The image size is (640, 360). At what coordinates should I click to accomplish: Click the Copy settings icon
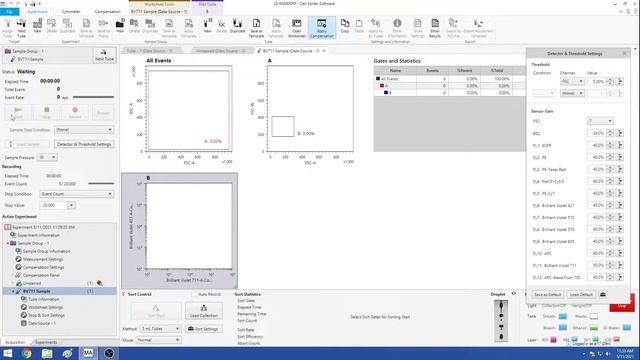pyautogui.click(x=345, y=27)
